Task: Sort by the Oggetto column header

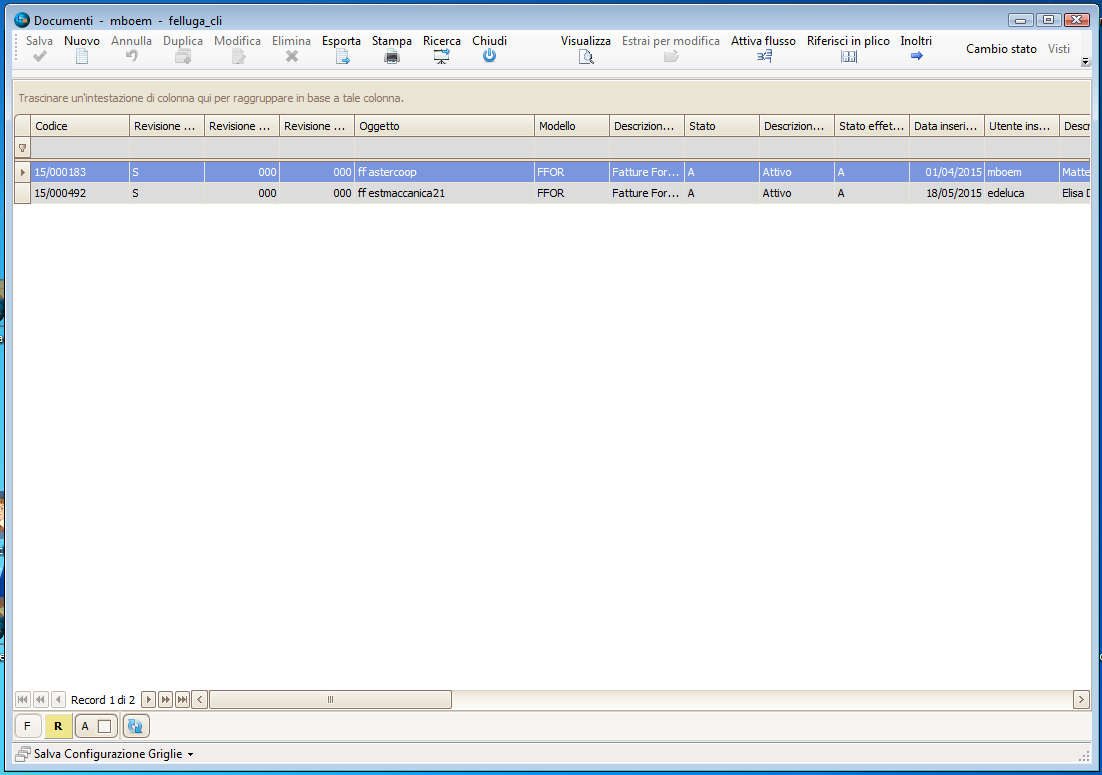Action: click(444, 126)
